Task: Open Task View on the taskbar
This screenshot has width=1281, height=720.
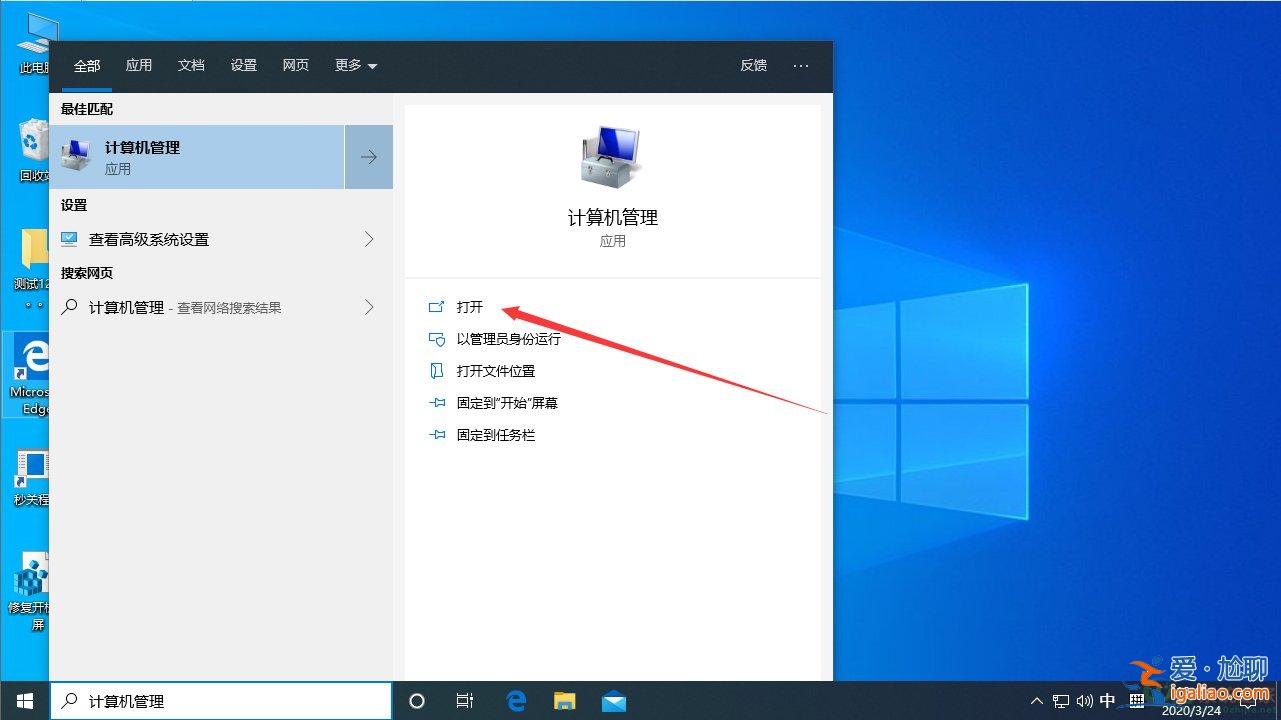Action: tap(464, 700)
